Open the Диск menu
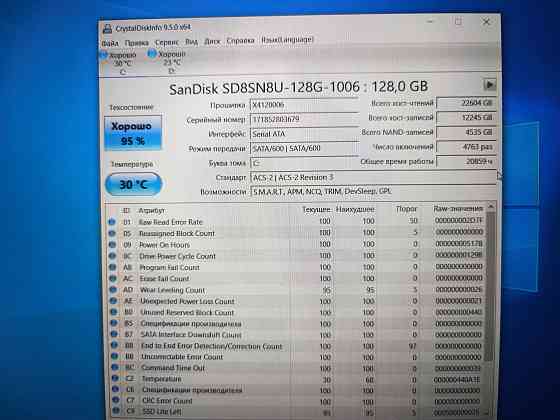The width and height of the screenshot is (560, 420). coord(212,41)
